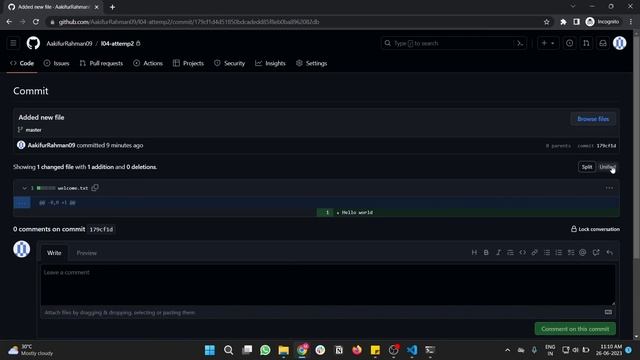Open the l04-attemp2 repository link
Image resolution: width=640 pixels, height=360 pixels.
pyautogui.click(x=118, y=43)
